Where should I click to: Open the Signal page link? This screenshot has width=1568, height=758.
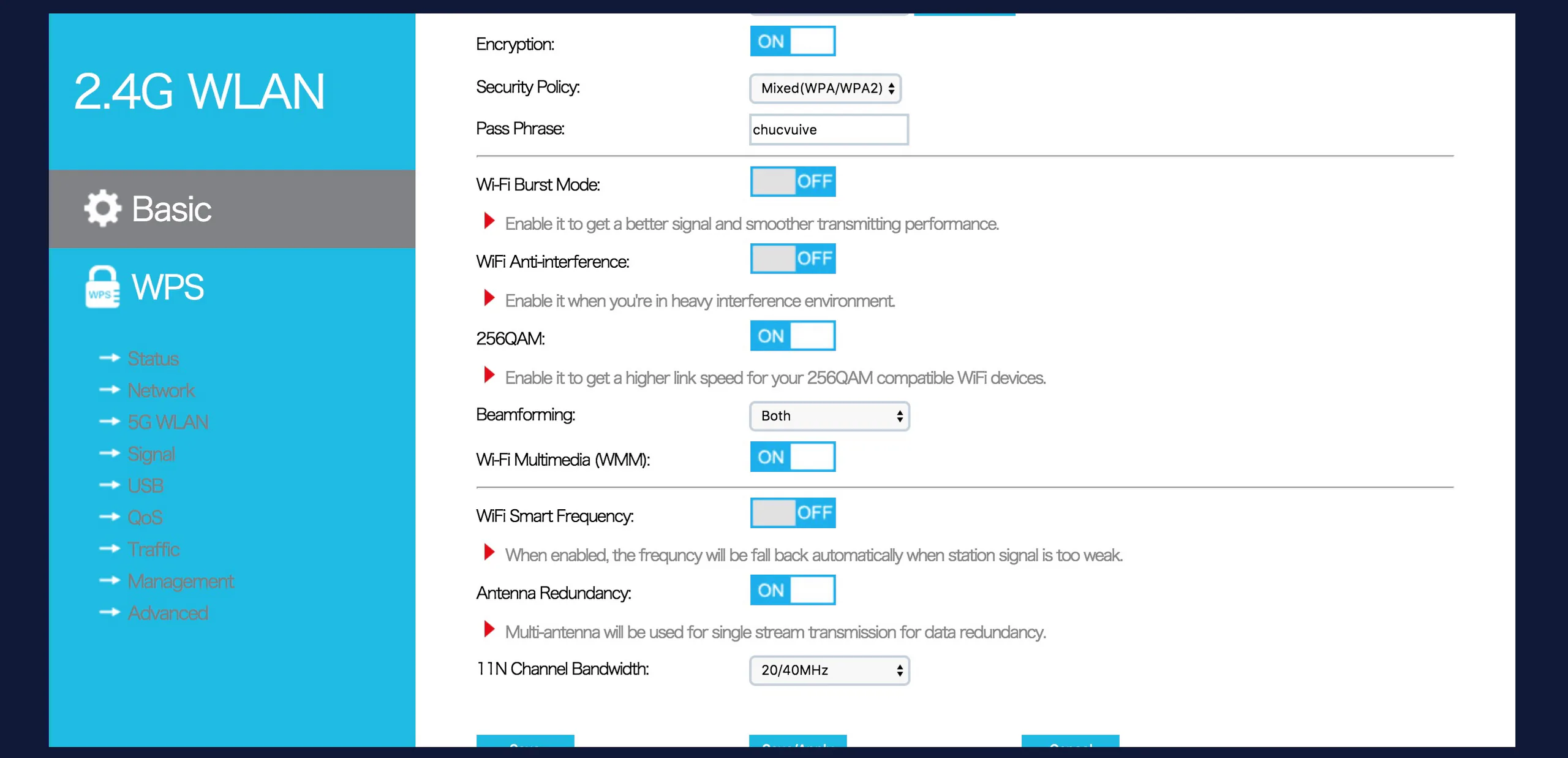(x=151, y=454)
